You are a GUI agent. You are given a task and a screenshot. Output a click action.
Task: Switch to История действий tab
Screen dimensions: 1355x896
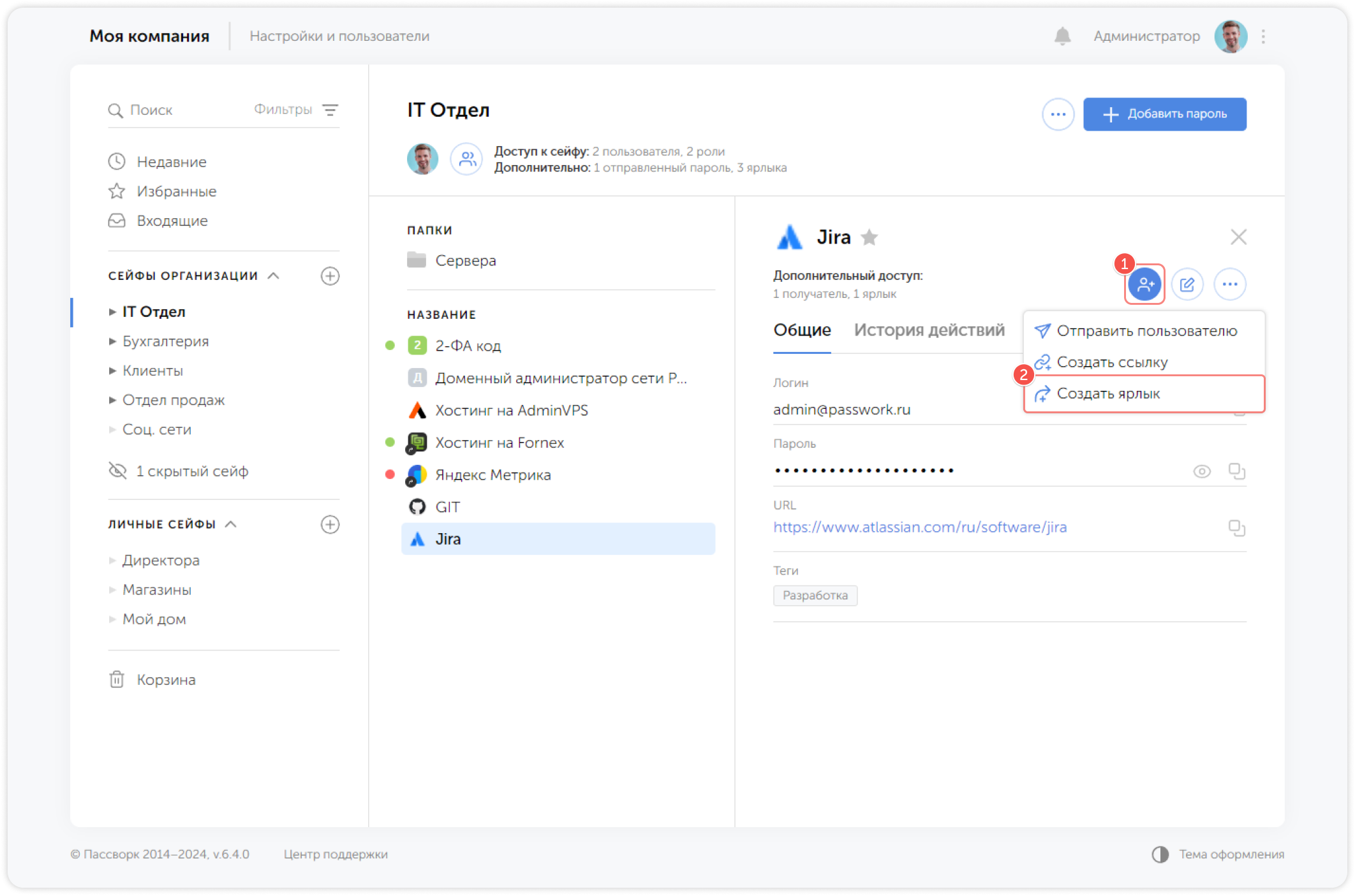[929, 330]
